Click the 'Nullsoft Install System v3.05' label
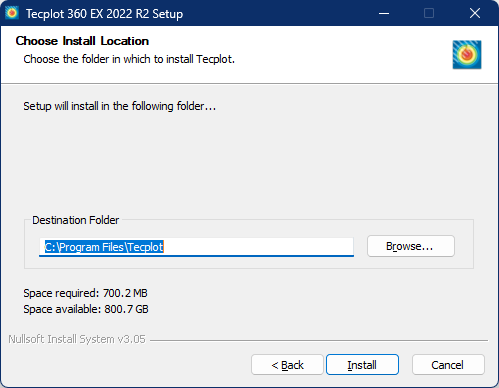The image size is (499, 388). pos(77,339)
